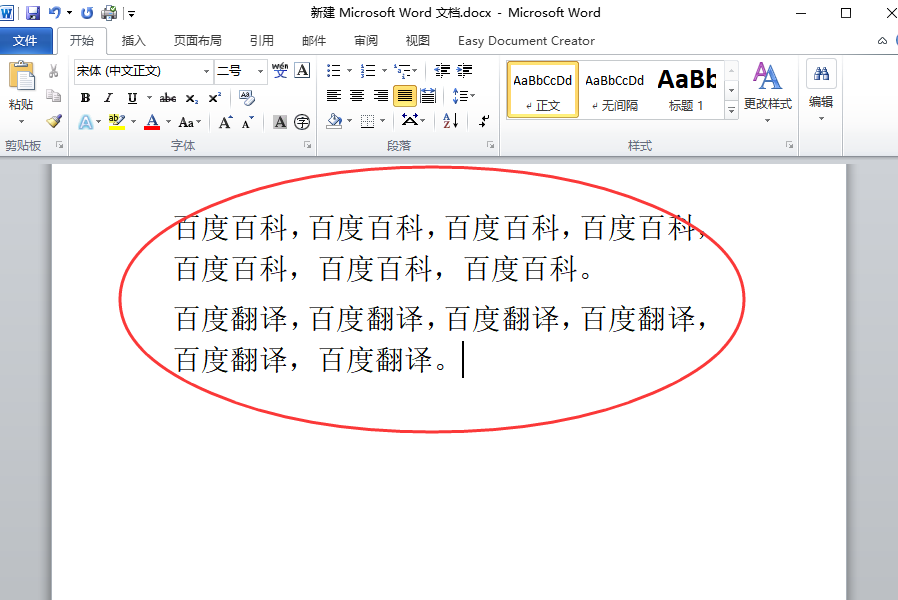898x600 pixels.
Task: Toggle character shading A button
Action: click(280, 122)
